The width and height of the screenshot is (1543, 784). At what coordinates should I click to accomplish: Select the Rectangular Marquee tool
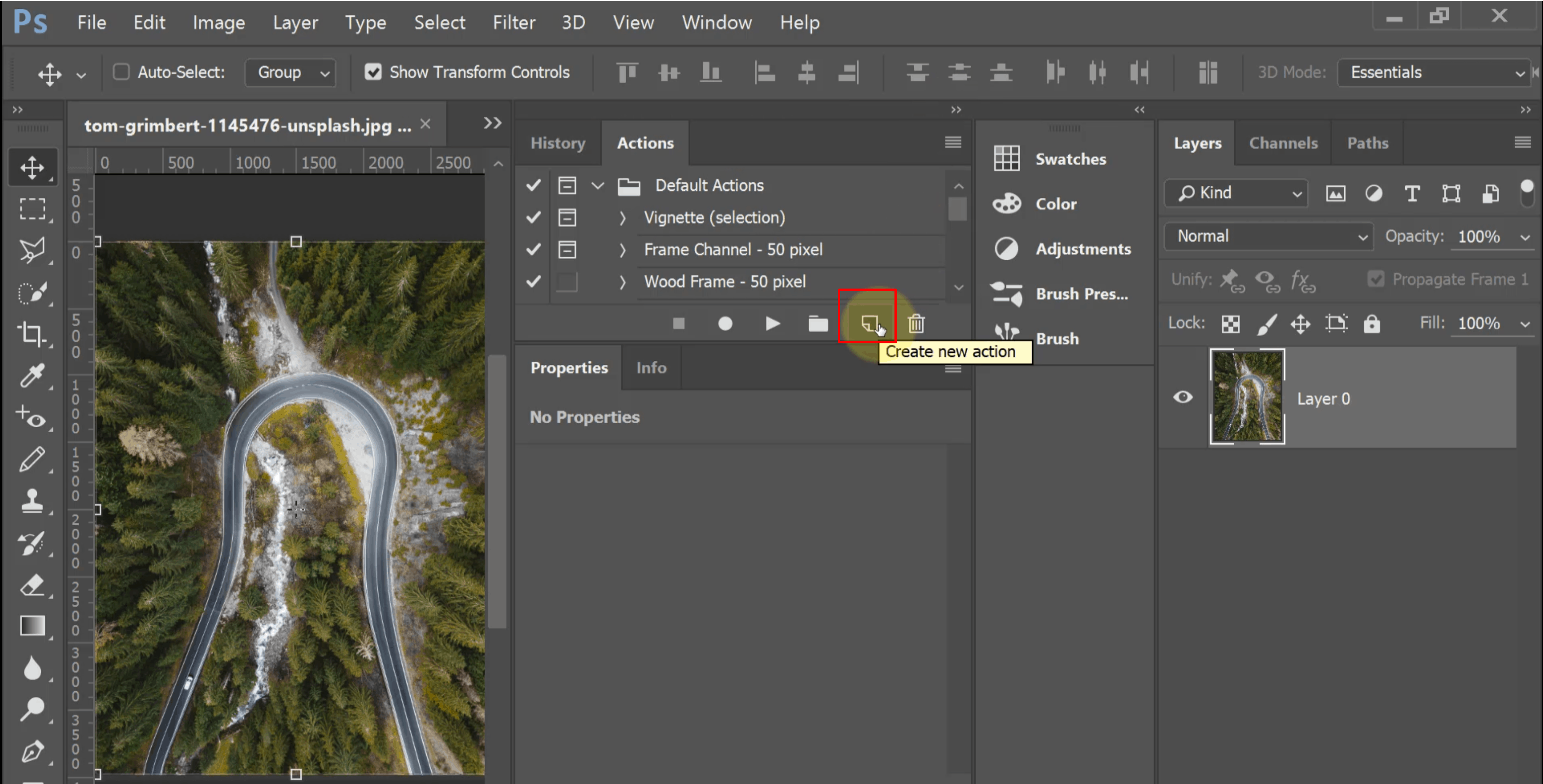tap(32, 209)
